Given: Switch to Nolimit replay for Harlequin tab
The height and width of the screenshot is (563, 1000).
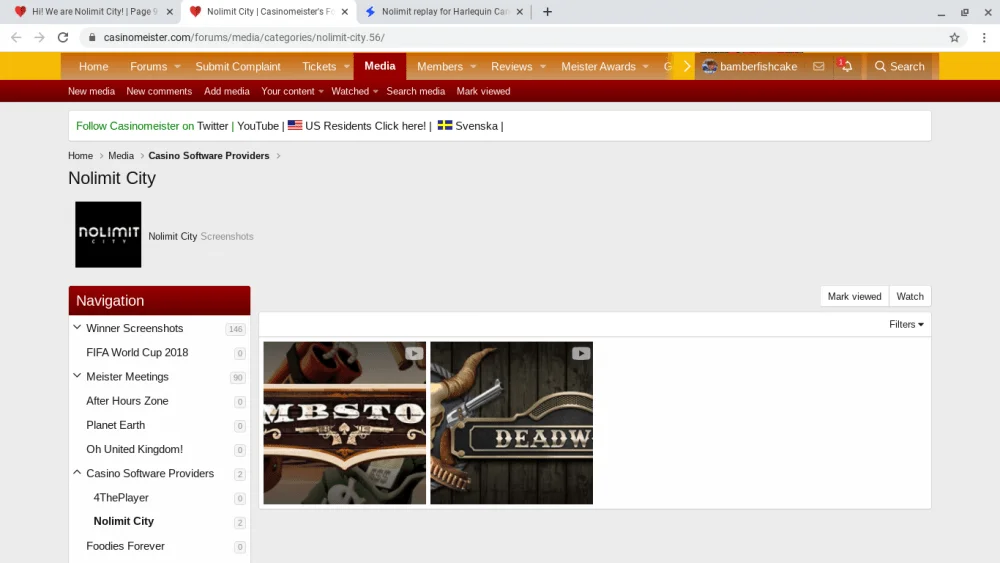Looking at the screenshot, I should [x=445, y=11].
